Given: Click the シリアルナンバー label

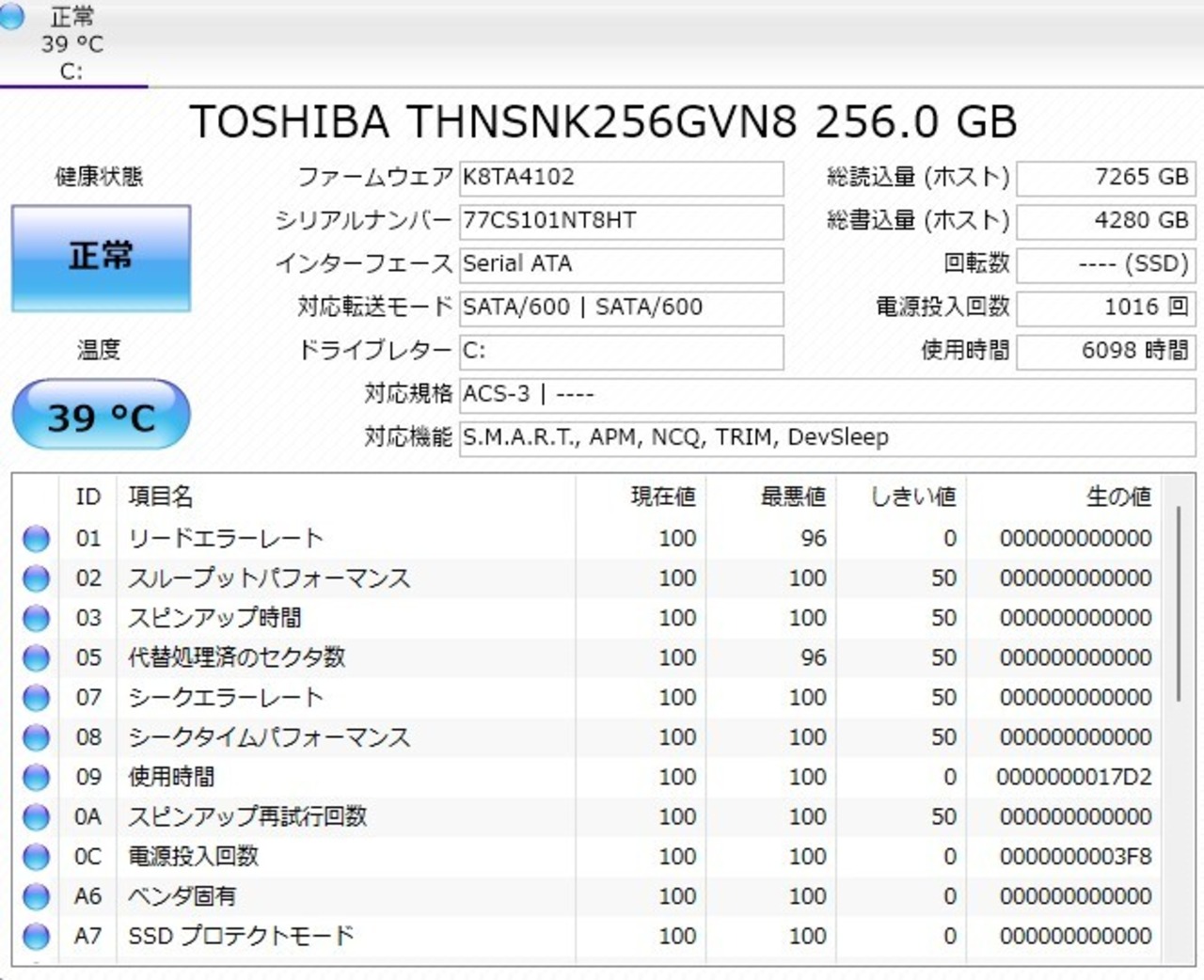Looking at the screenshot, I should [364, 220].
